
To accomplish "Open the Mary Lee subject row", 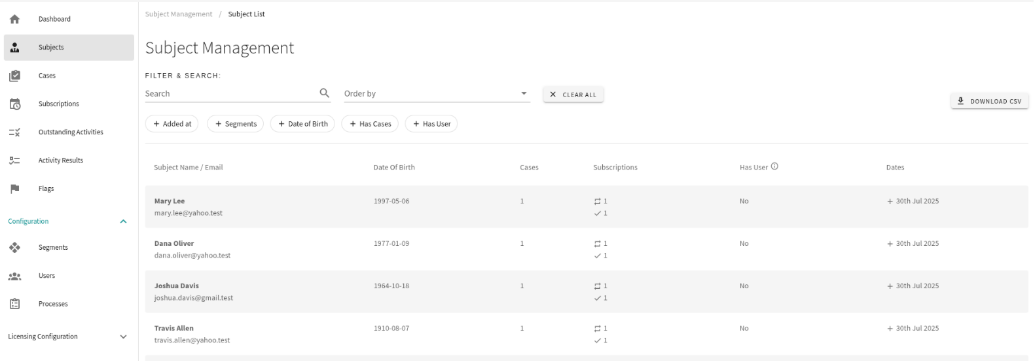I will (586, 207).
